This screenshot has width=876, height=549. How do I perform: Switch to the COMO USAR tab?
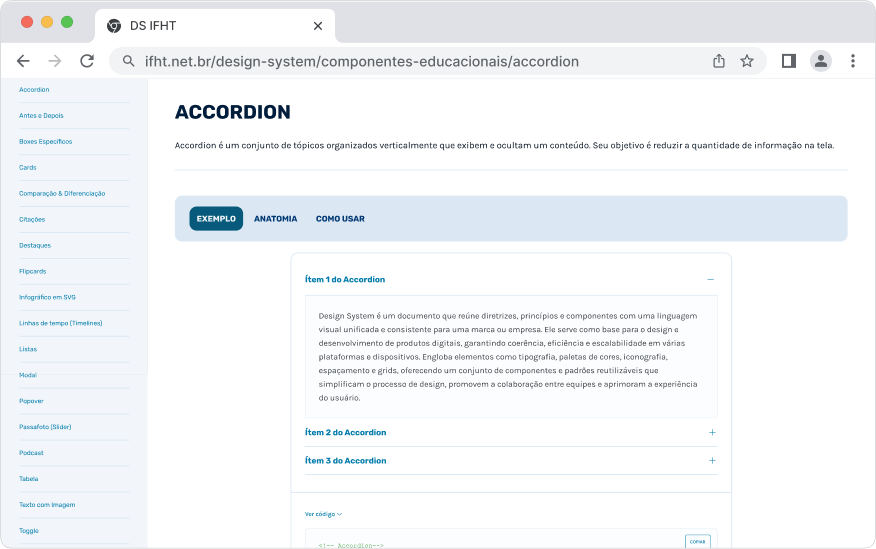pos(340,218)
